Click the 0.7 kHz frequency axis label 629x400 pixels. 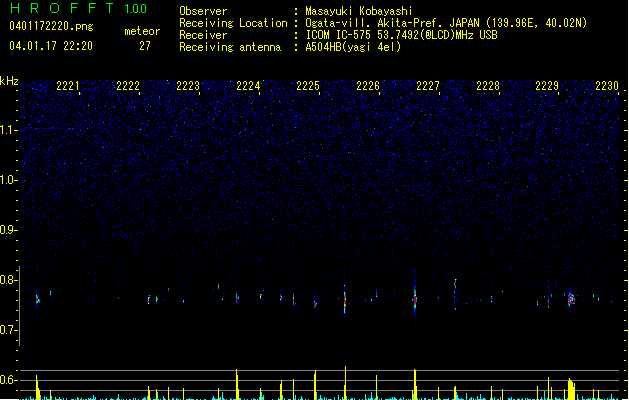click(8, 330)
